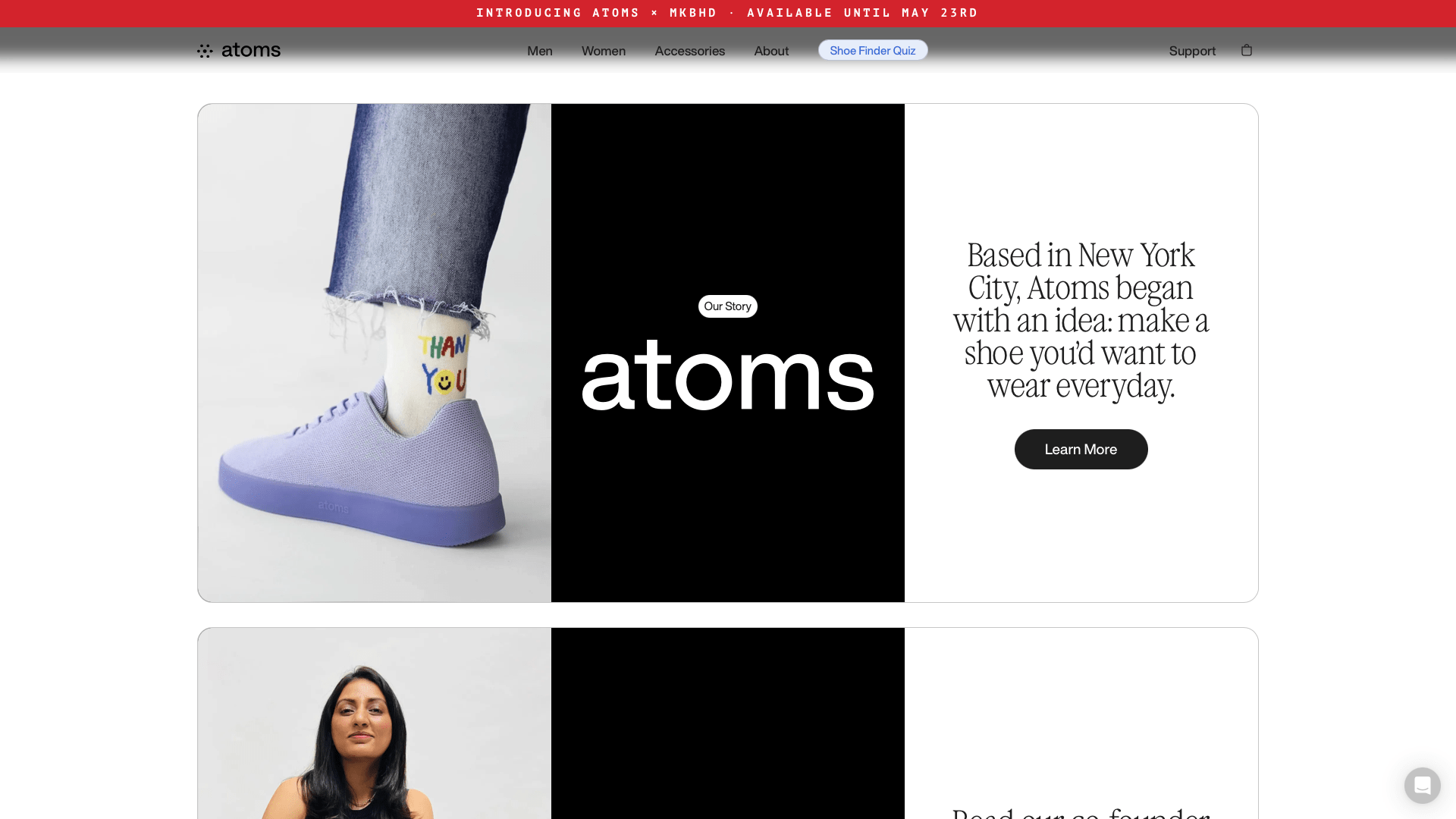
Task: Click the large atoms wordmark on black panel
Action: 728,374
